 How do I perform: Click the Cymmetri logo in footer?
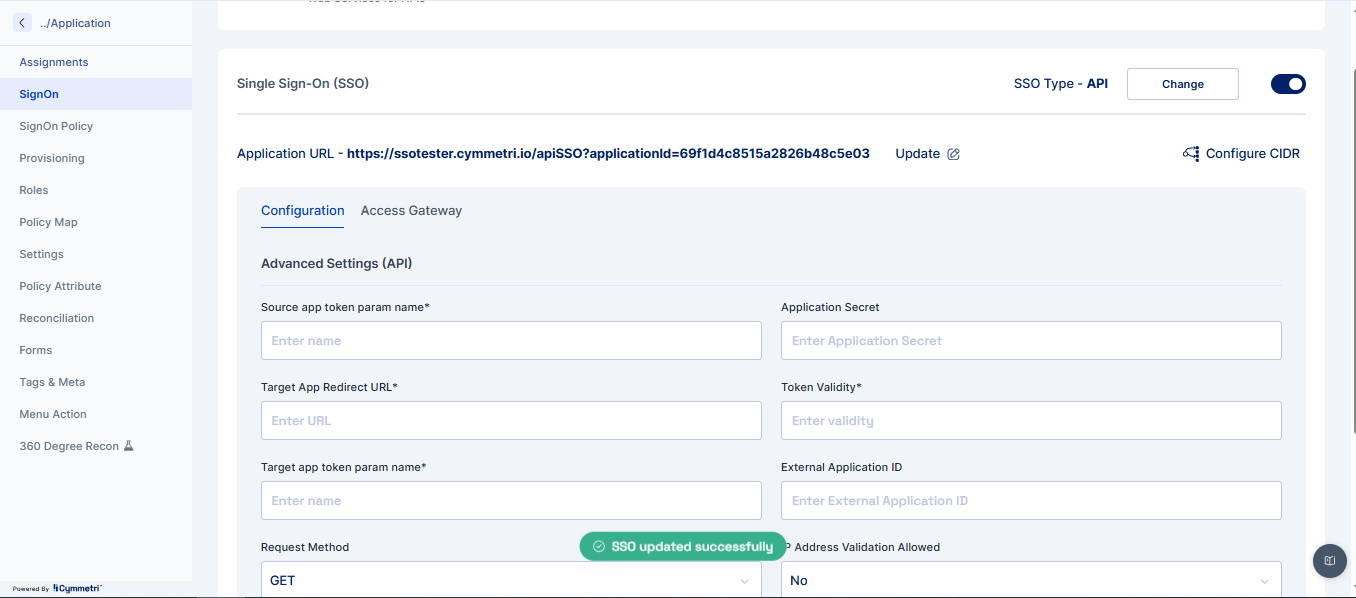[x=77, y=588]
